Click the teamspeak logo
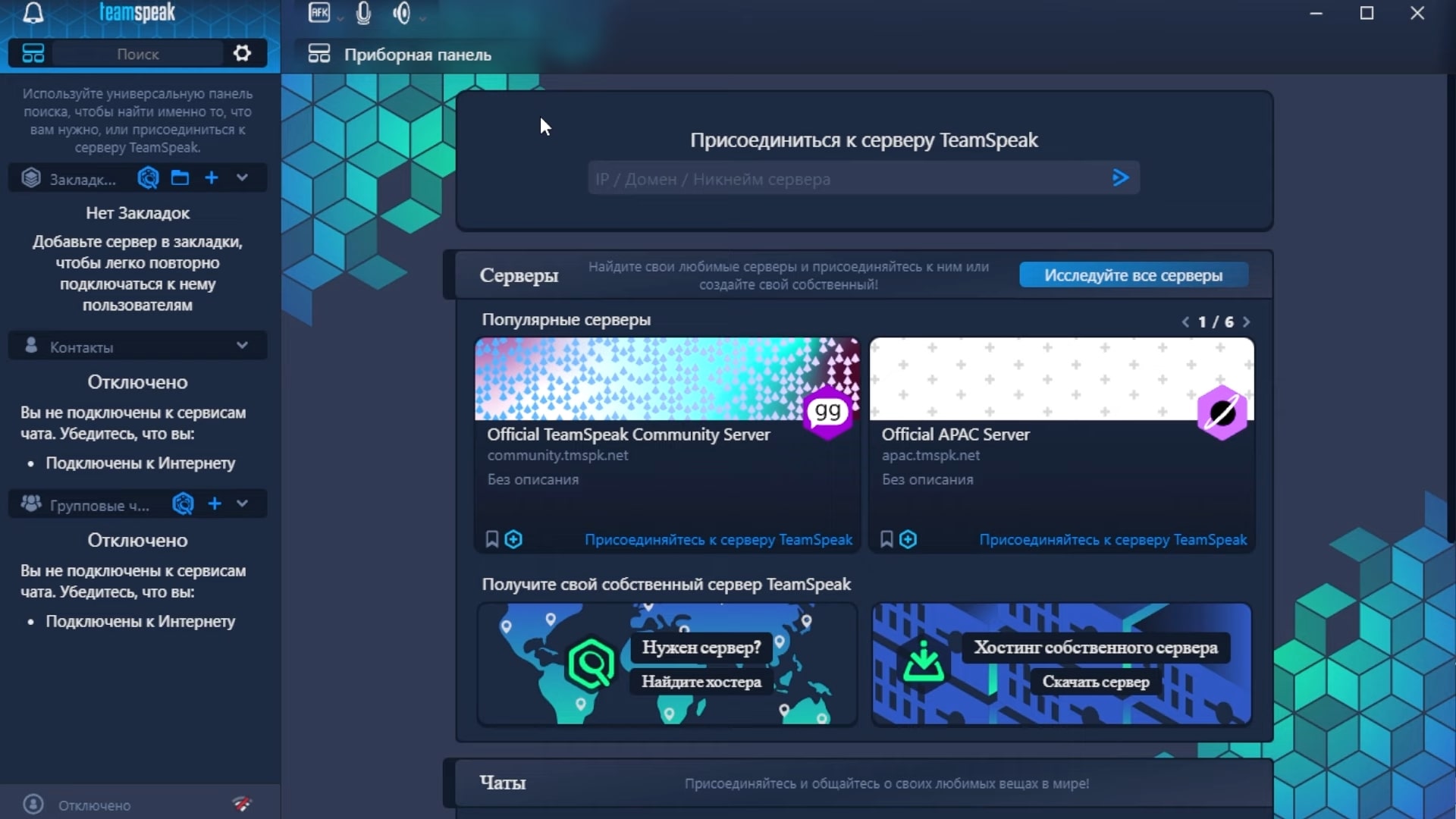This screenshot has height=819, width=1456. [x=137, y=12]
